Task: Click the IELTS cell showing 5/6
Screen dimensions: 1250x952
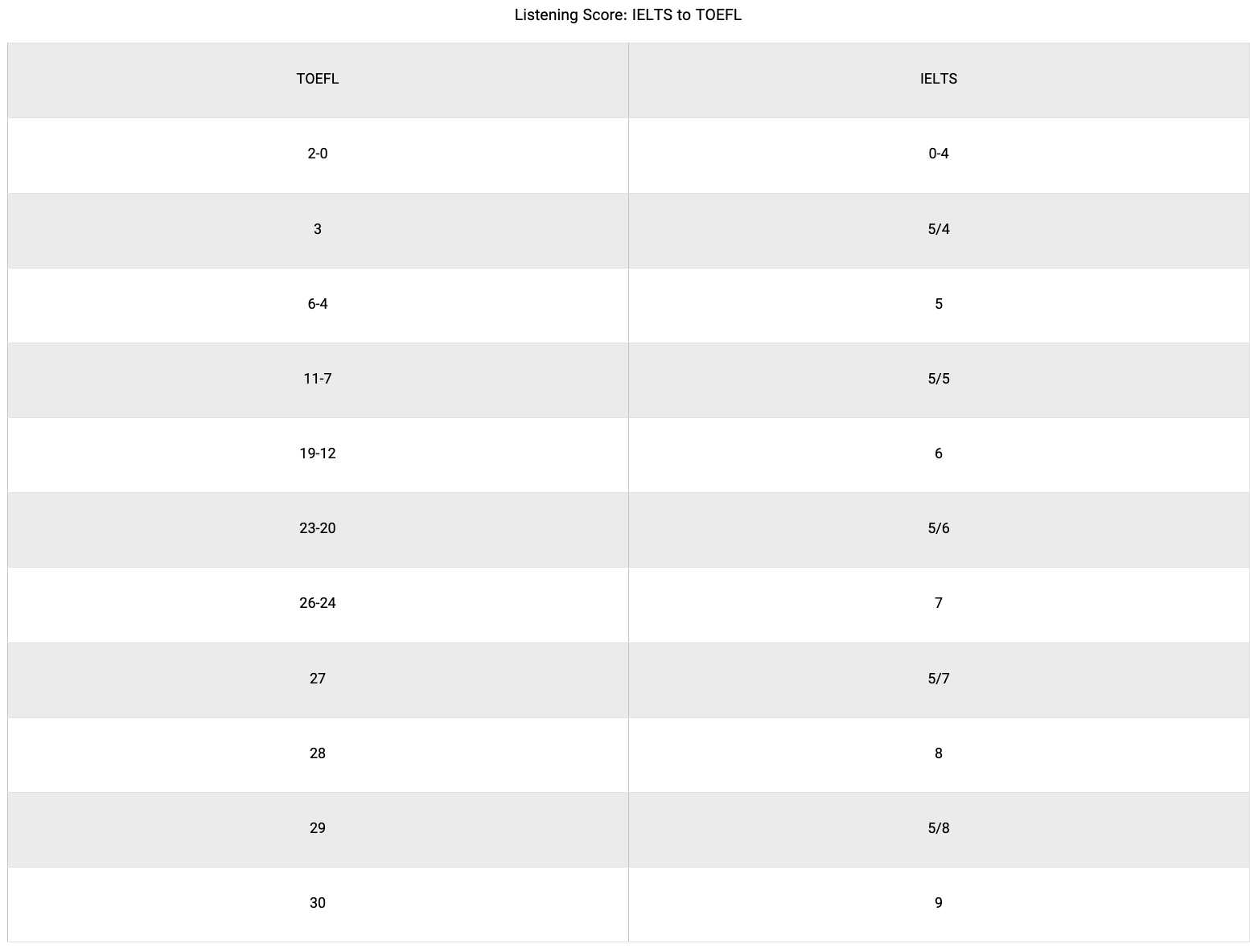Action: (938, 528)
